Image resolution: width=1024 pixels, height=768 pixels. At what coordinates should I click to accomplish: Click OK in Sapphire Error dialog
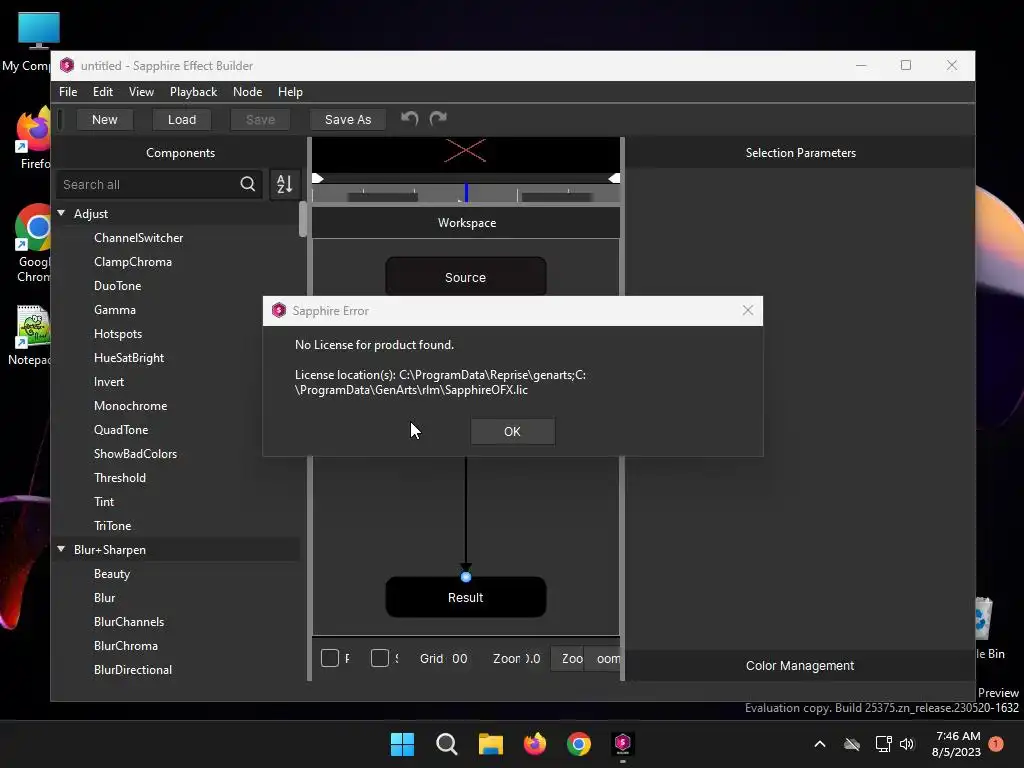point(513,432)
